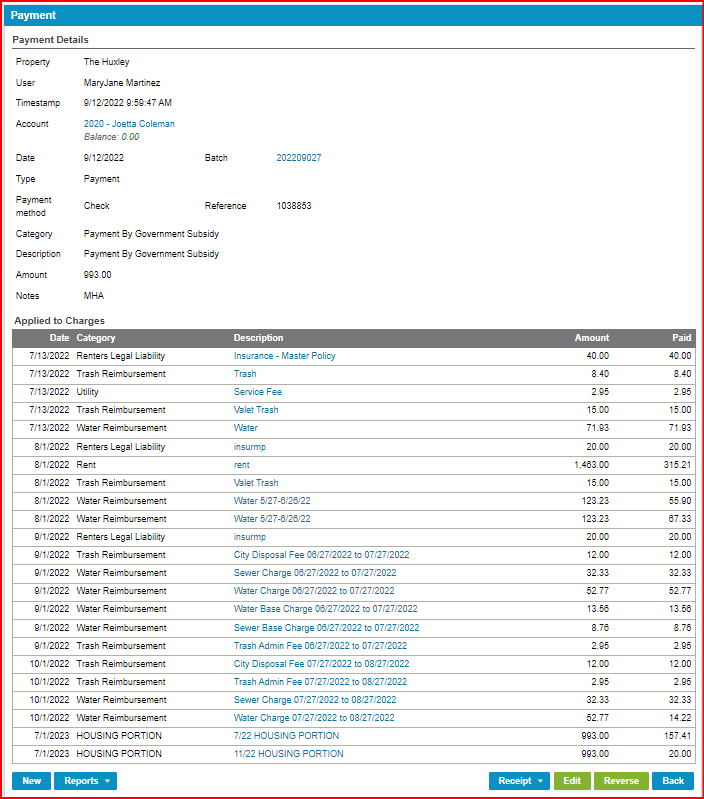Open account link 2020 - Joetta Coleman
Viewport: 704px width, 799px height.
coord(129,124)
